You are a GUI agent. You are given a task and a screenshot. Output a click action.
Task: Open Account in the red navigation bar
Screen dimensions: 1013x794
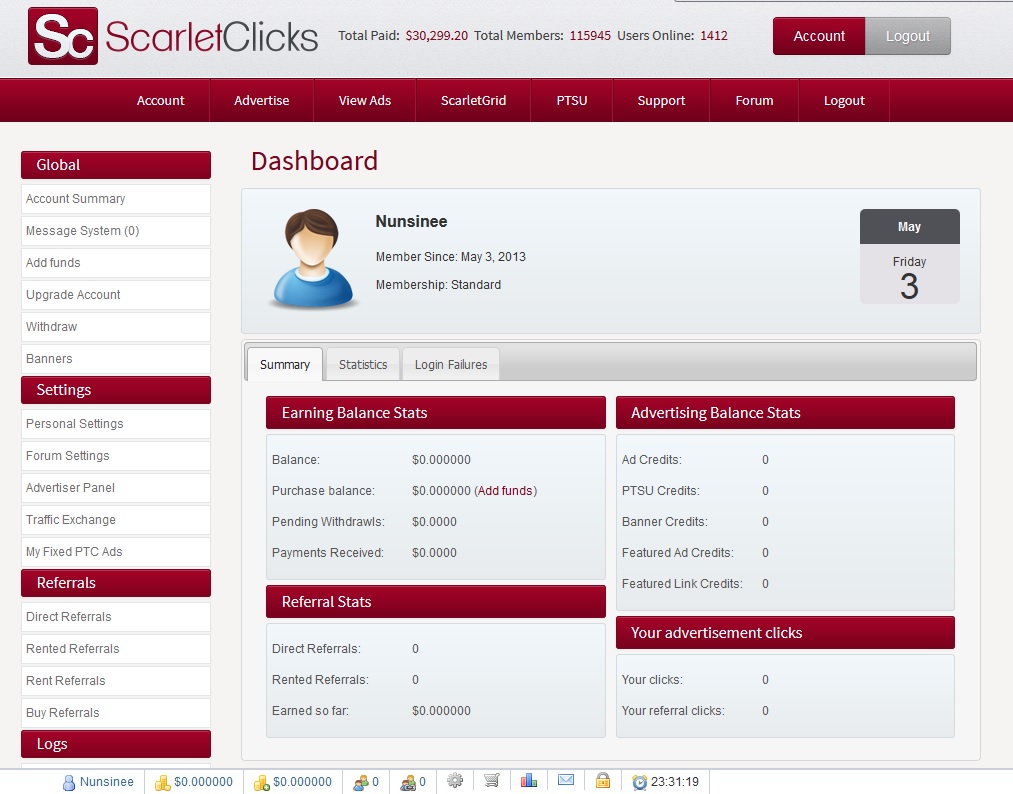(x=160, y=101)
